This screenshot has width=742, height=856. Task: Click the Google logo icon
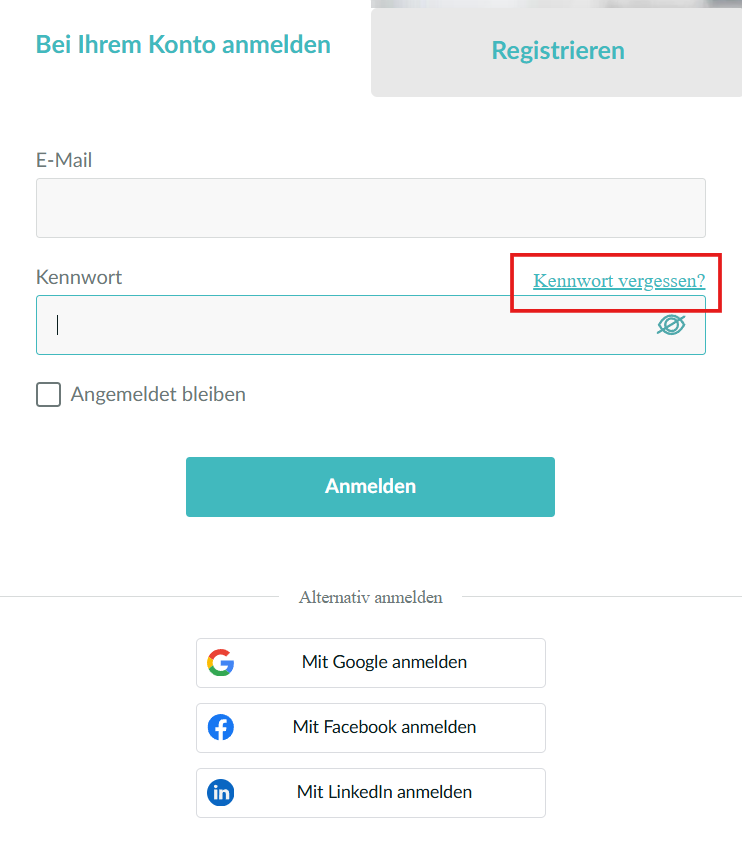click(x=221, y=662)
